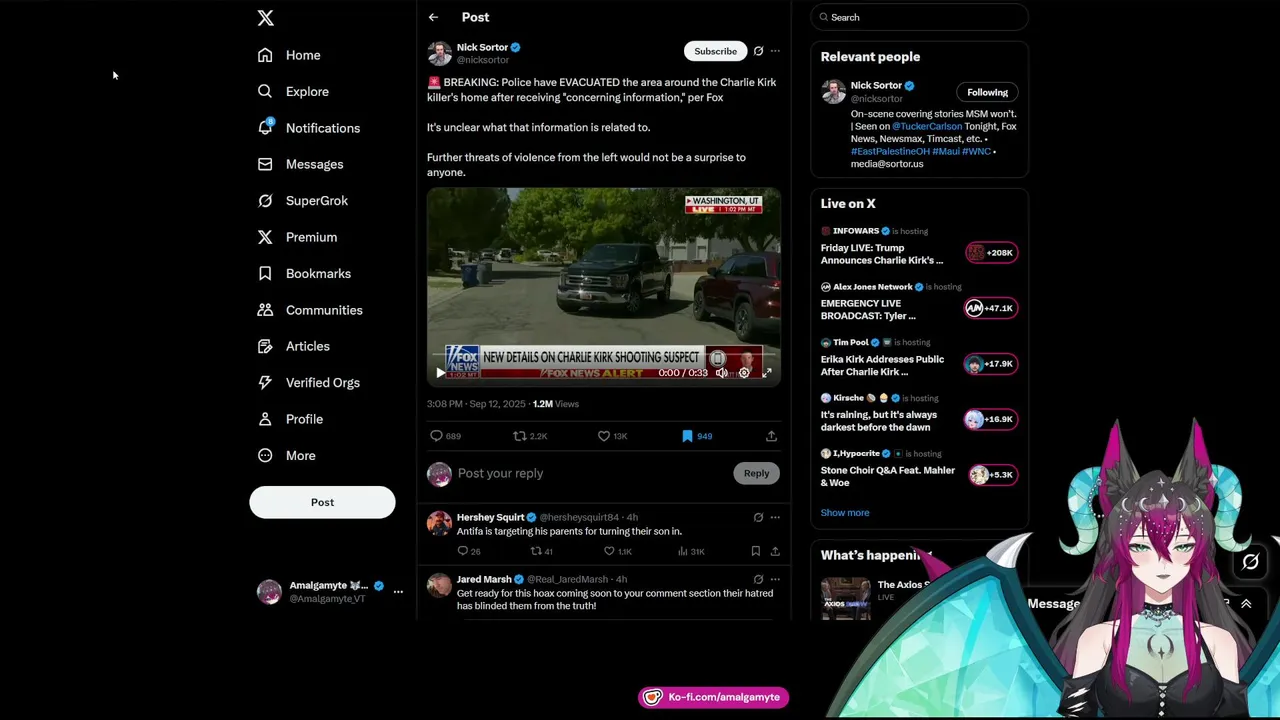Click the Communities sidebar icon
Image resolution: width=1280 pixels, height=720 pixels.
tap(265, 310)
